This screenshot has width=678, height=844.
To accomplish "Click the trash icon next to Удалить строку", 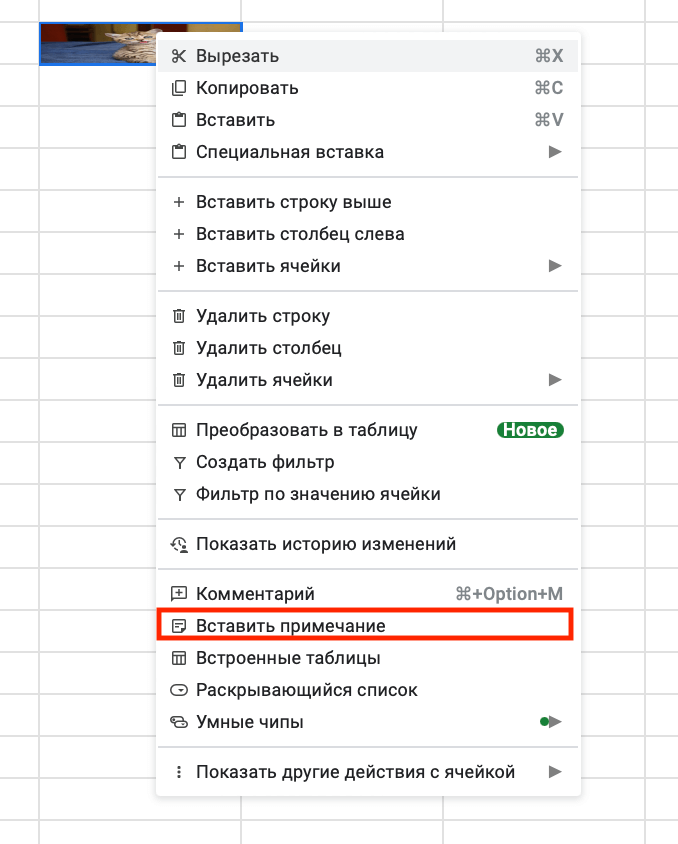I will 179,316.
